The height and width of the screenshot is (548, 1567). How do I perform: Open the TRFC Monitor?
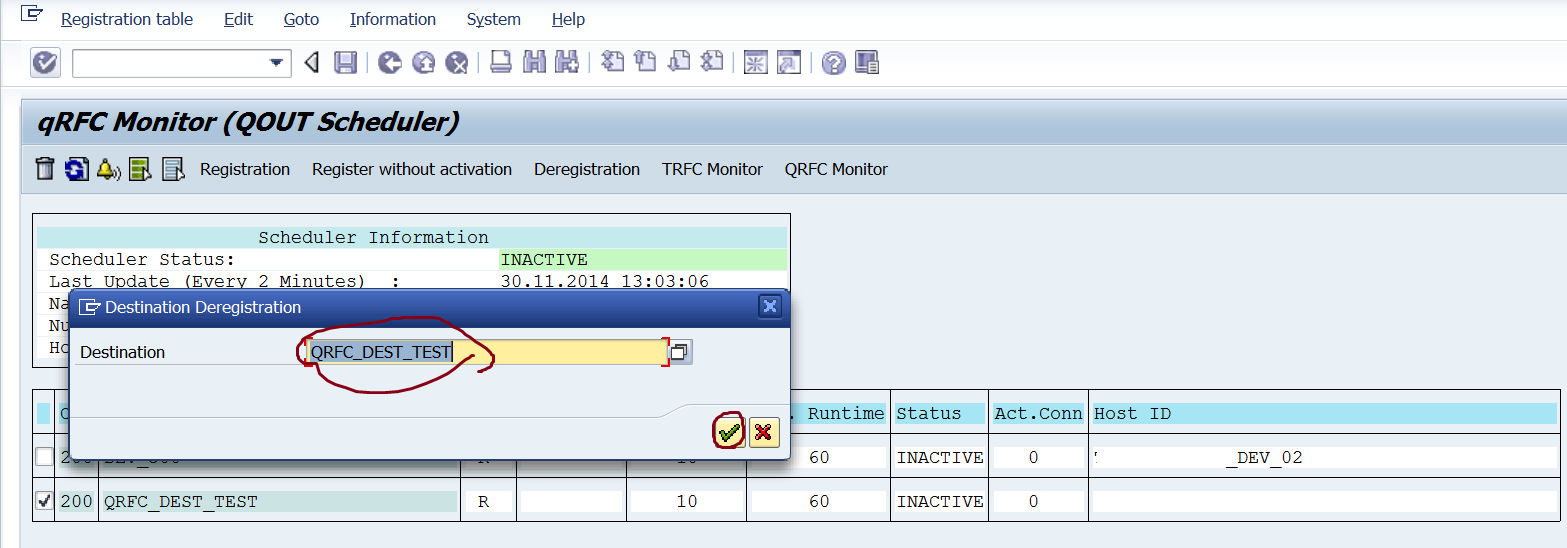(x=712, y=169)
